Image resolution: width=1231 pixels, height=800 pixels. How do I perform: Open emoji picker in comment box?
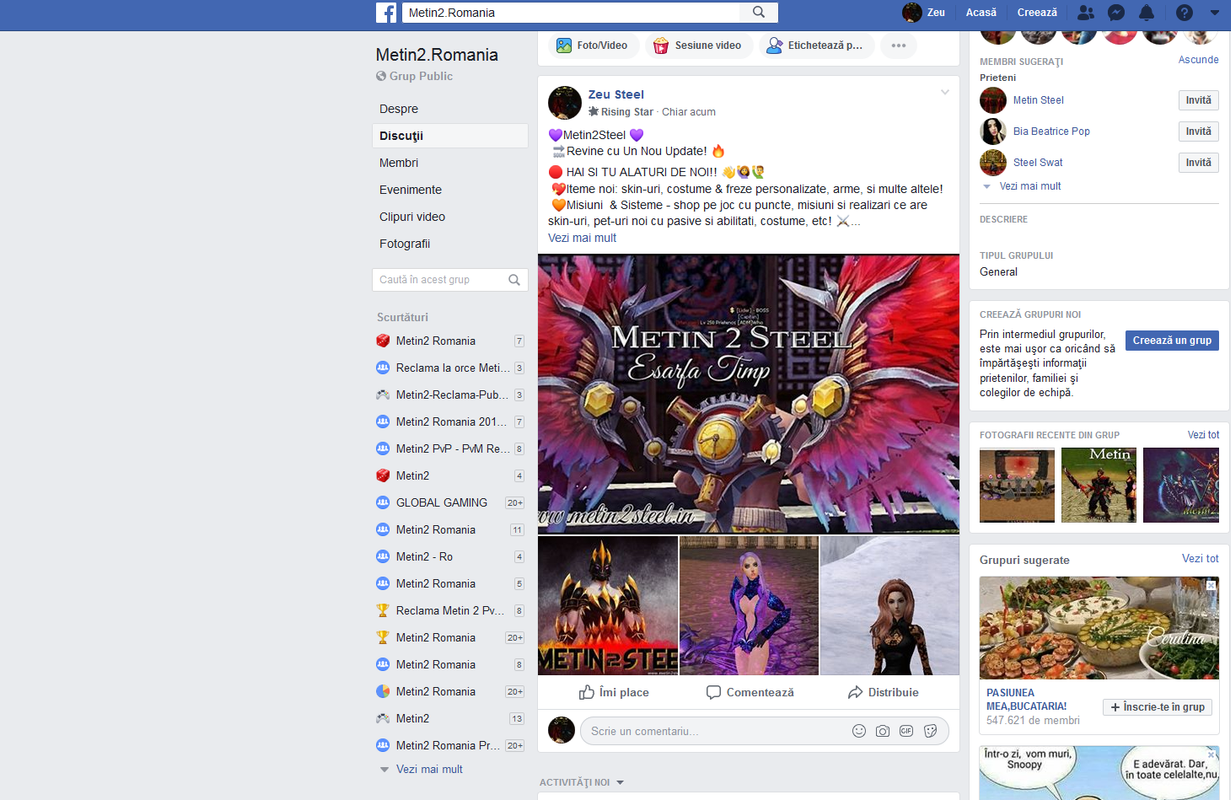[x=859, y=731]
